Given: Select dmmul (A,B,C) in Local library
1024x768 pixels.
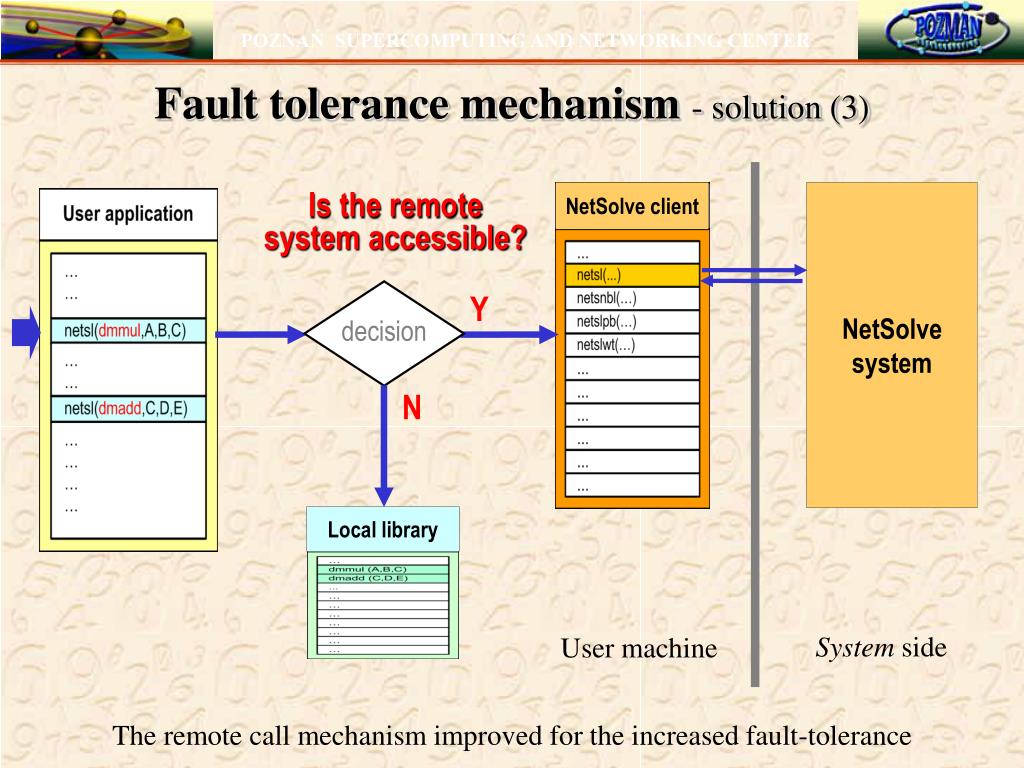Looking at the screenshot, I should point(383,569).
